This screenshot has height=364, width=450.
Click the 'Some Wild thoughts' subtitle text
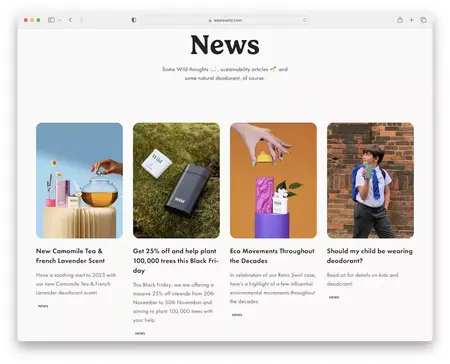(225, 73)
